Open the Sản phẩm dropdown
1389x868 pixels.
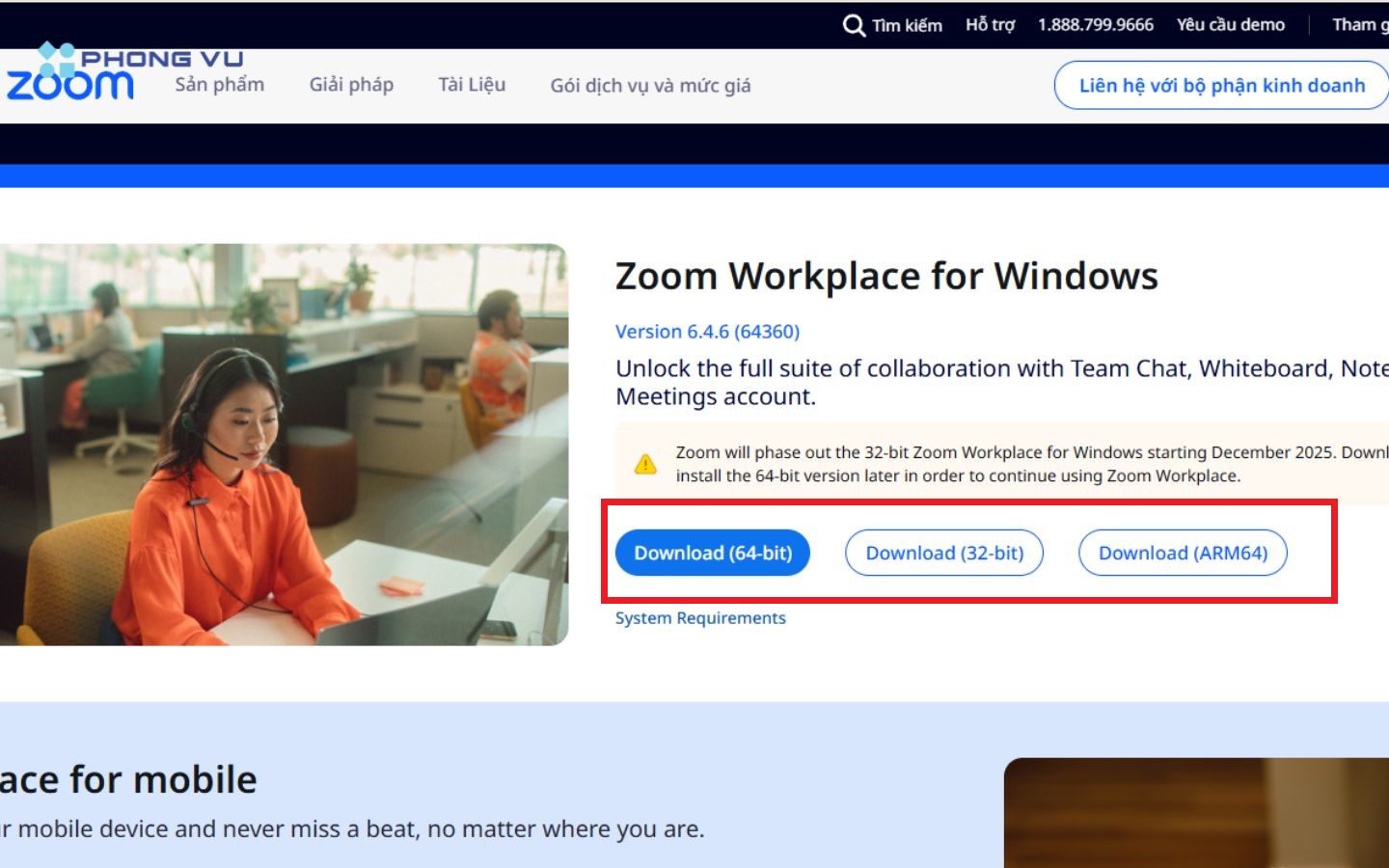coord(218,85)
